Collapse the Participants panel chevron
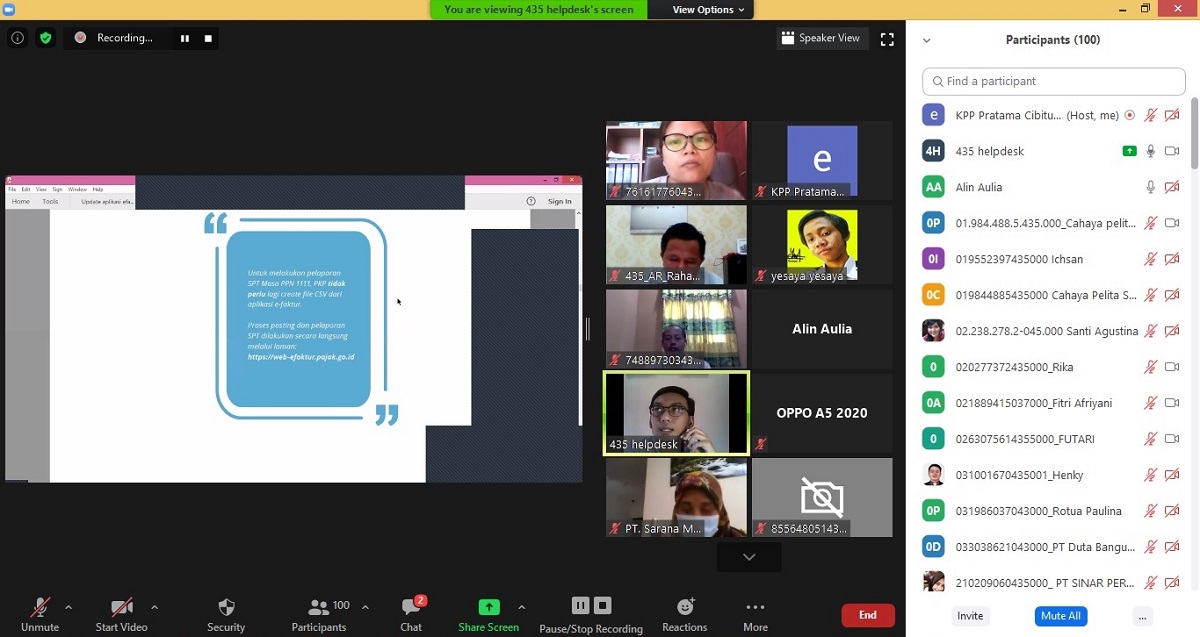The image size is (1200, 637). point(926,41)
